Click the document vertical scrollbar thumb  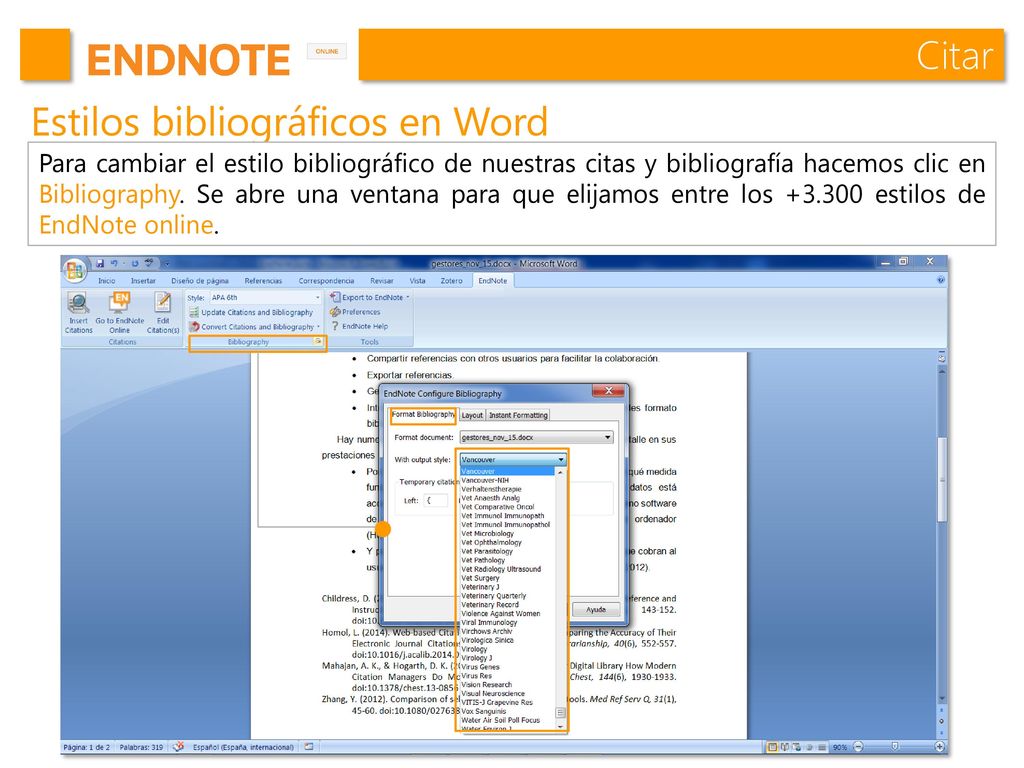pyautogui.click(x=942, y=480)
